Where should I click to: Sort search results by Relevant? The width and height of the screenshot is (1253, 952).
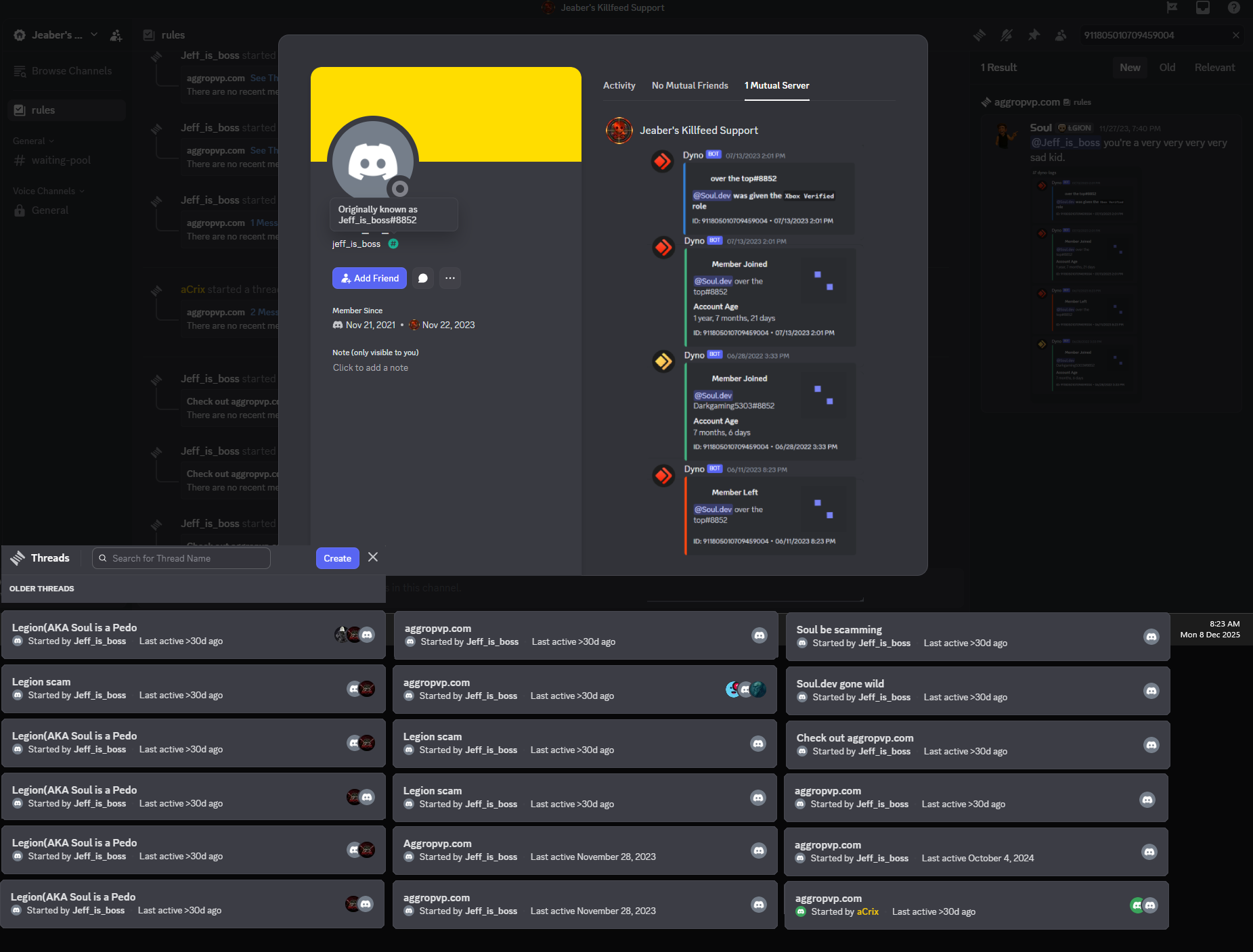pos(1214,68)
